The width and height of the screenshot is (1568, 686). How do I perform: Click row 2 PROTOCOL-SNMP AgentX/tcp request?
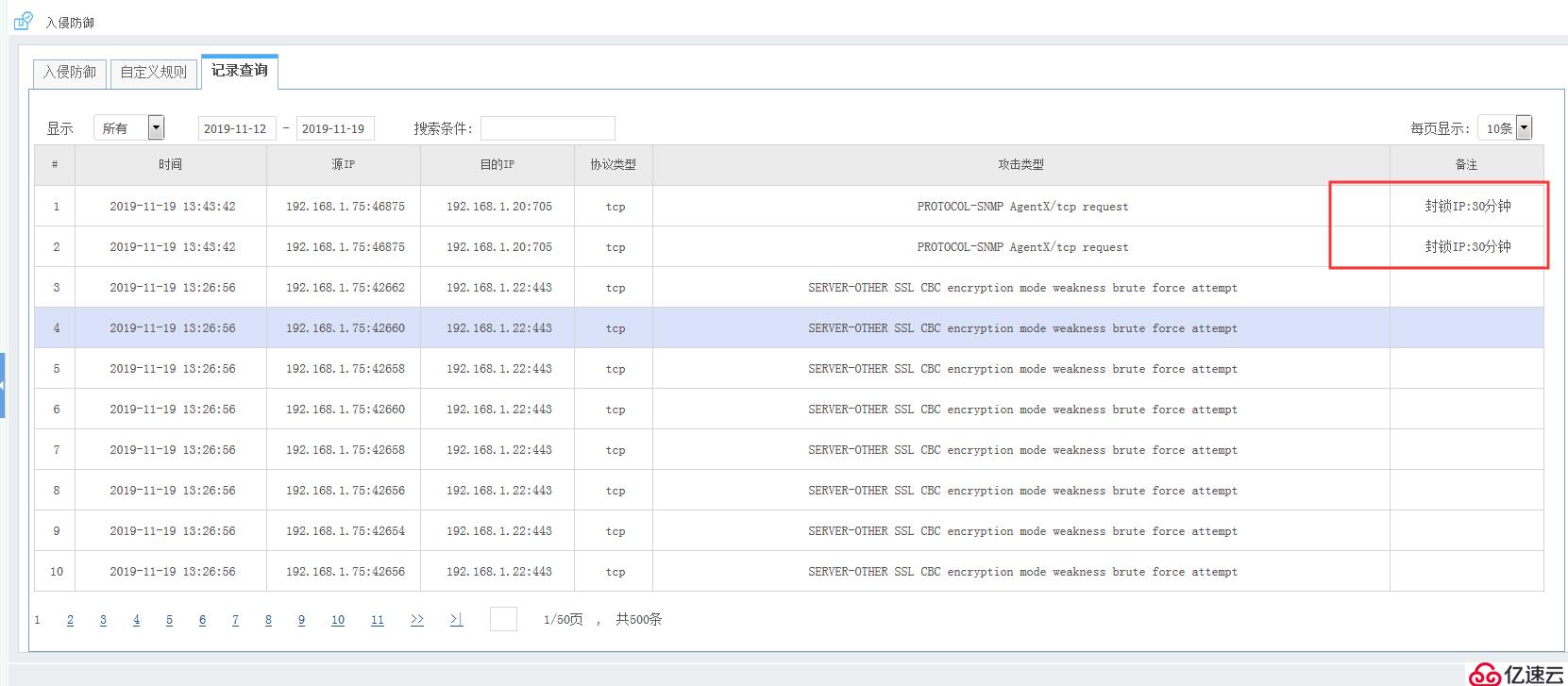click(1022, 247)
